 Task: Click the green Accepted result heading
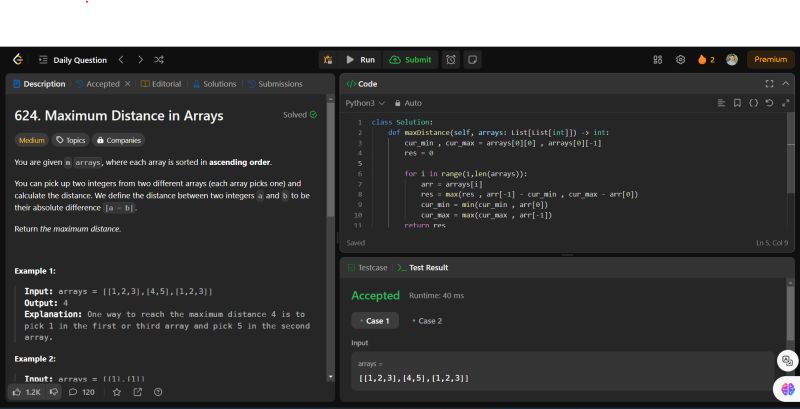coord(376,296)
